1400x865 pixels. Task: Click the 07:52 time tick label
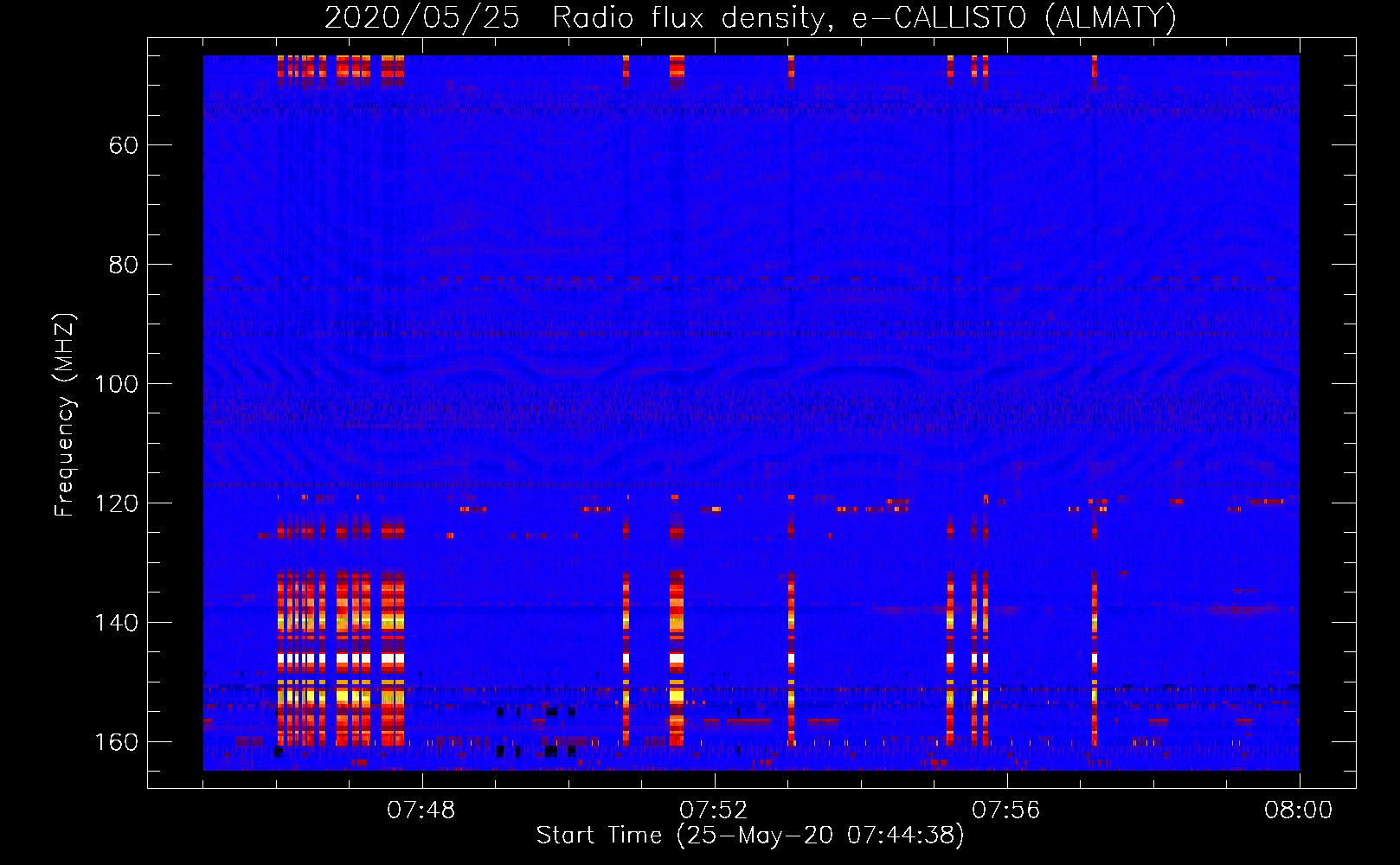tap(714, 811)
